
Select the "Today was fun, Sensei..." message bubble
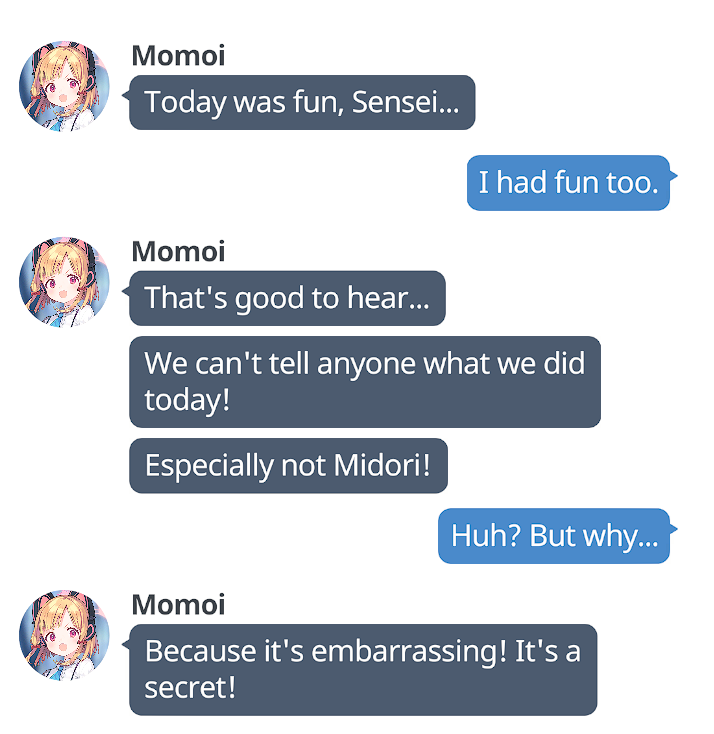tap(302, 102)
